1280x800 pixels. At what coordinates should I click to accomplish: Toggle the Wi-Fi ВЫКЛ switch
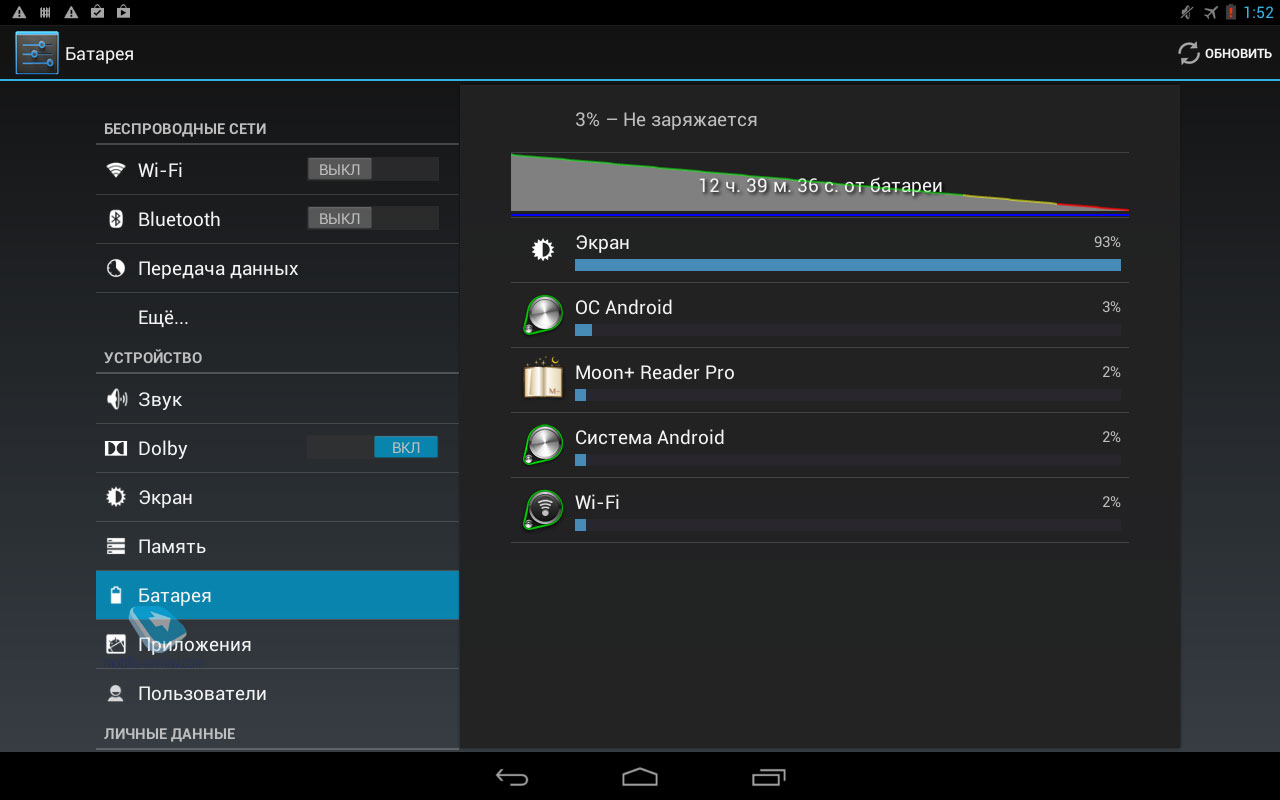pyautogui.click(x=373, y=169)
